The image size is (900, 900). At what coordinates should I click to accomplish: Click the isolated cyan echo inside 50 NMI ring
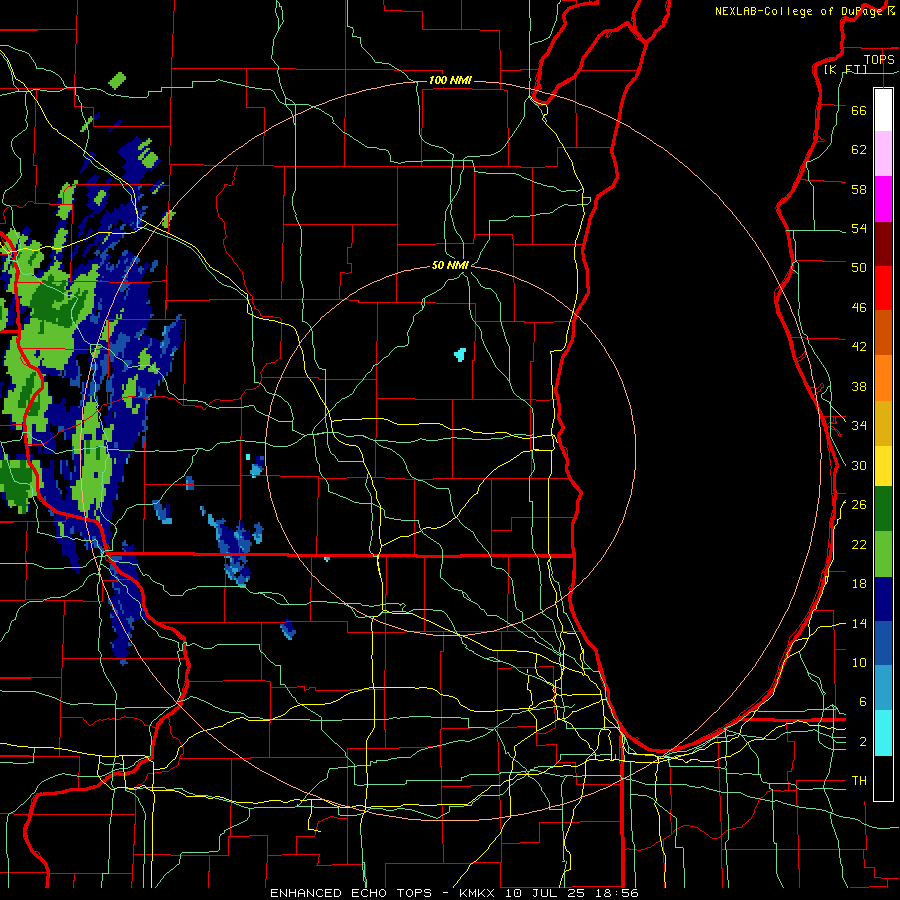coord(460,355)
